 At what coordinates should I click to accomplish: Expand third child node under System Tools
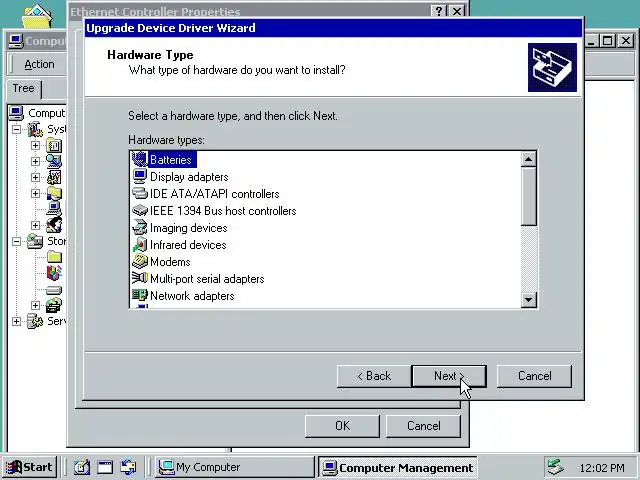coord(36,177)
